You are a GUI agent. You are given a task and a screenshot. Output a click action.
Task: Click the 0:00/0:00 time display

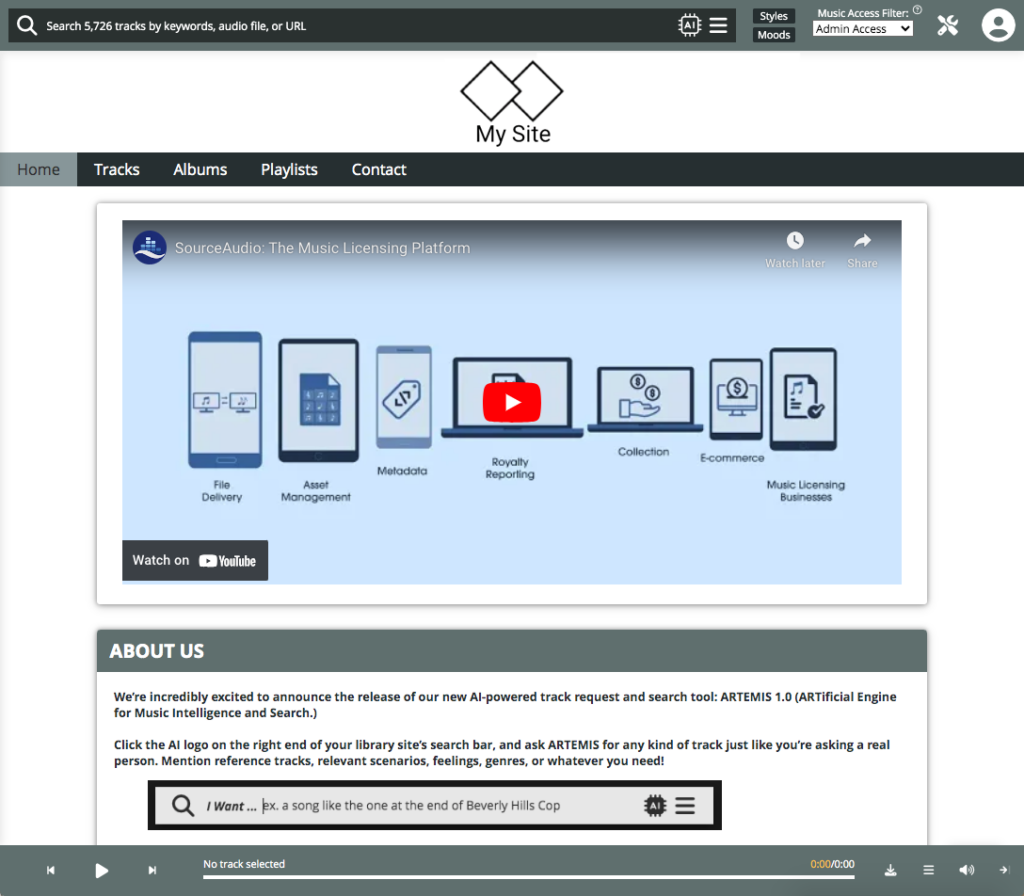pyautogui.click(x=832, y=864)
